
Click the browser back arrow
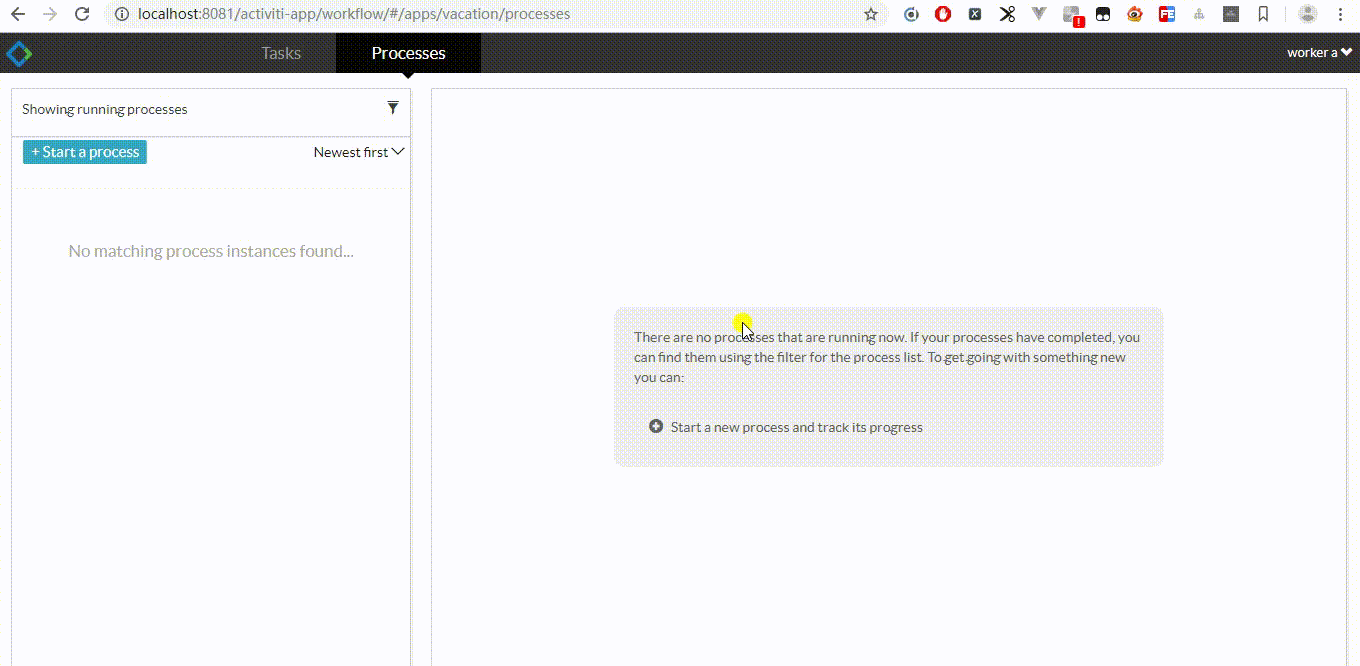coord(18,15)
